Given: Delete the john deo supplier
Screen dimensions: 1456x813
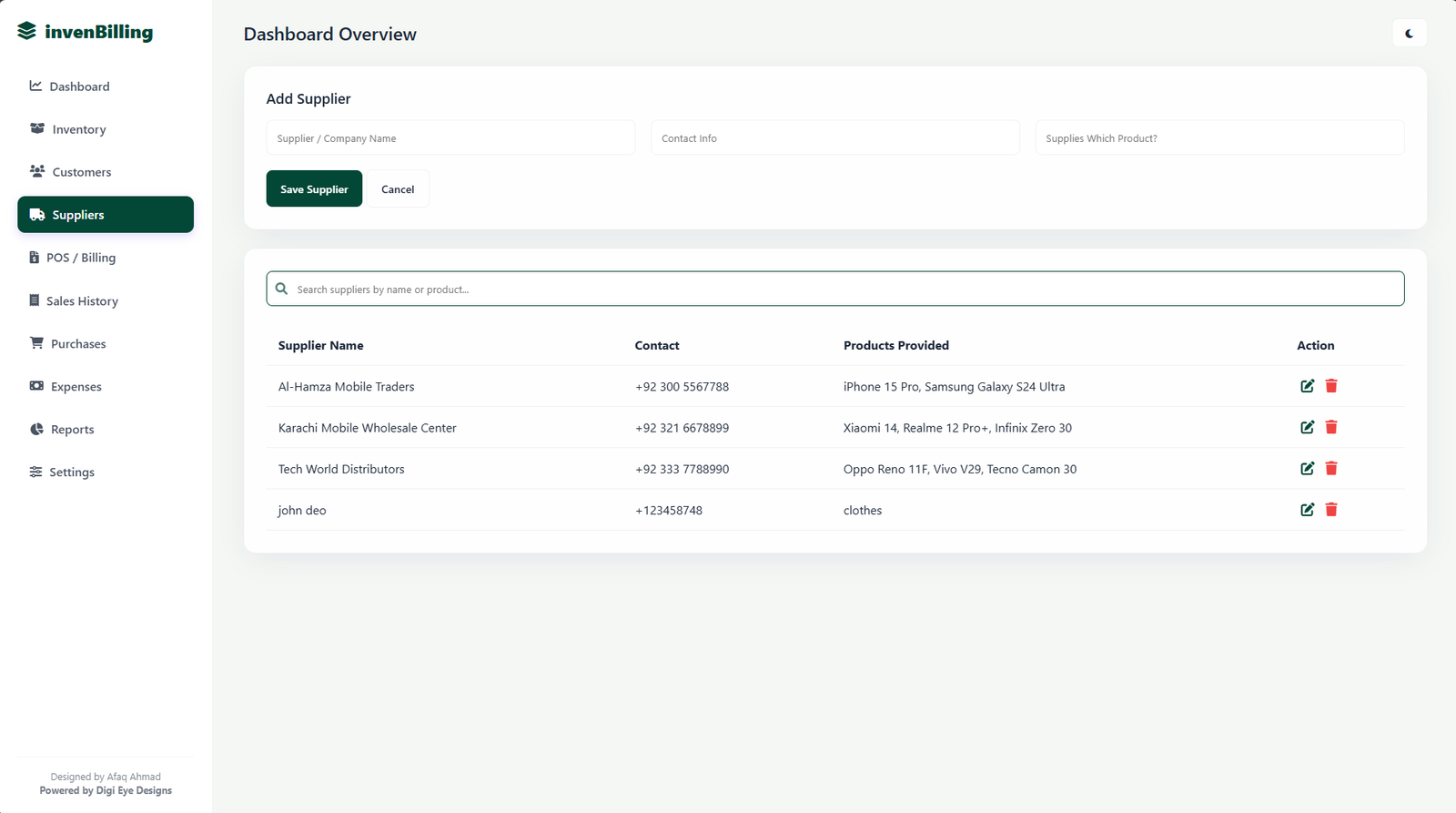Looking at the screenshot, I should tap(1331, 510).
